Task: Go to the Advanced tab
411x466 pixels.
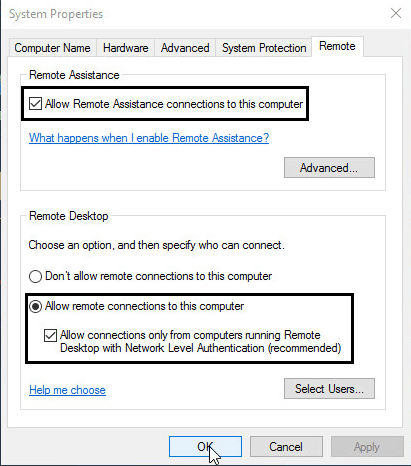Action: [185, 48]
